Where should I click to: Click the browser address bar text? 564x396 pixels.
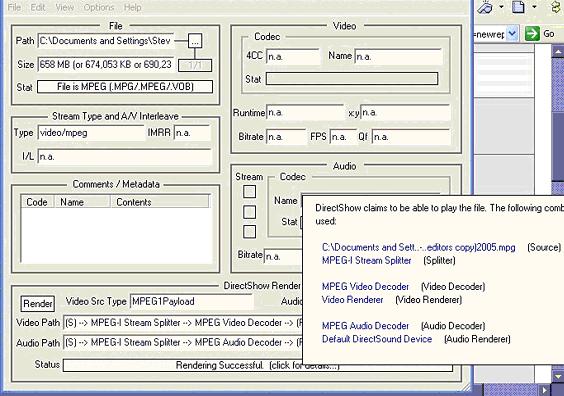point(490,34)
